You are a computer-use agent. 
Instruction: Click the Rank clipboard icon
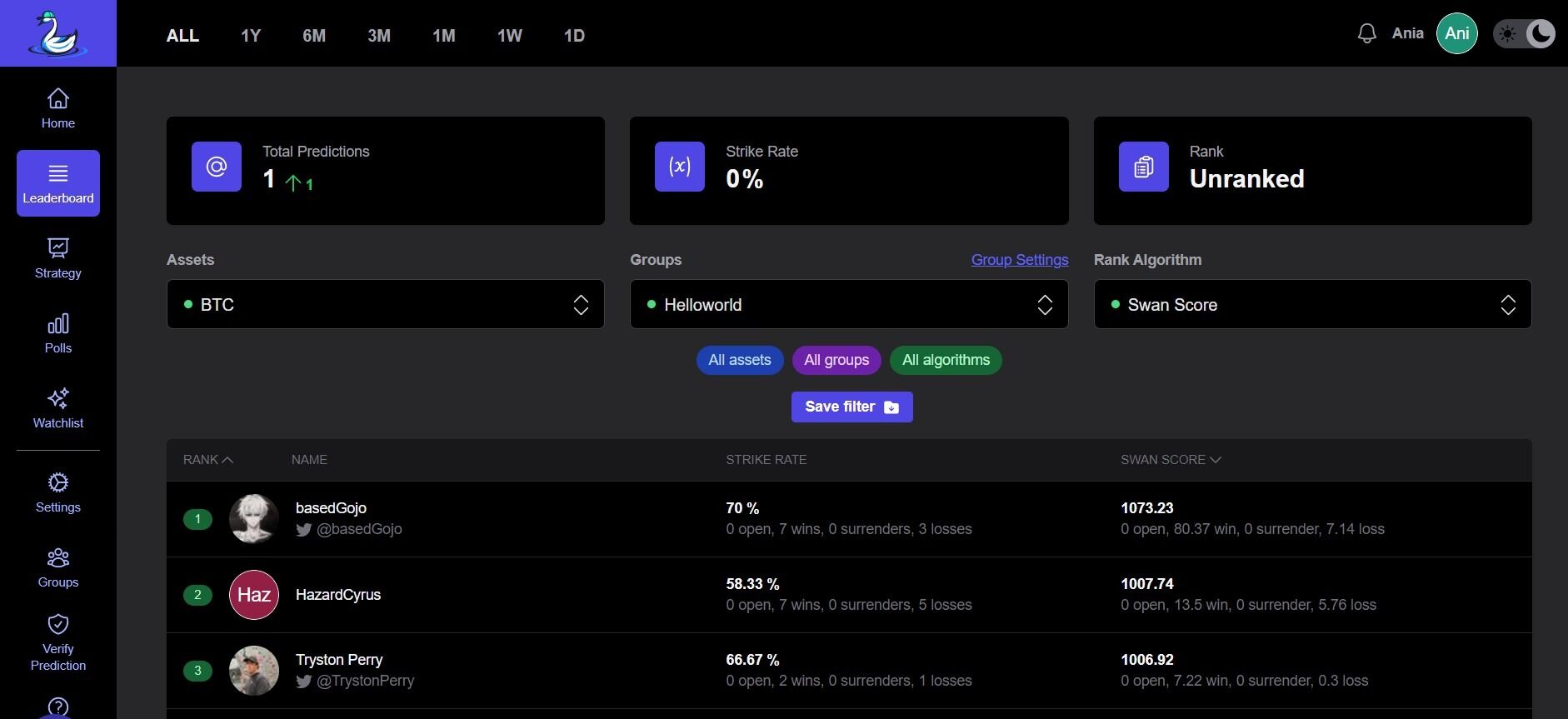pos(1144,167)
